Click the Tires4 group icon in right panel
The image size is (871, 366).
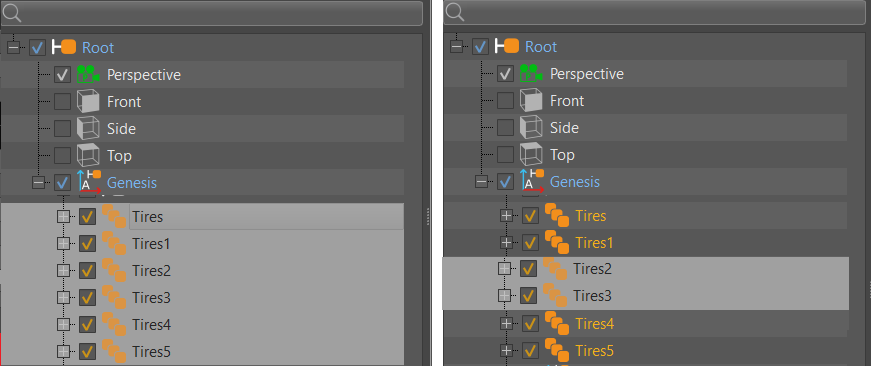coord(557,323)
